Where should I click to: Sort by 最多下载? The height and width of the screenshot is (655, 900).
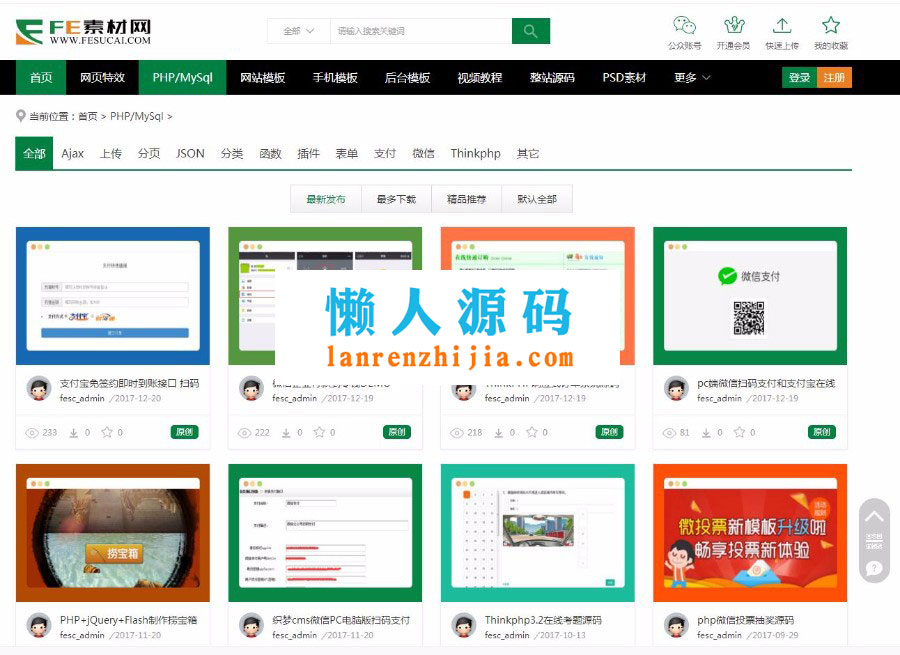click(x=396, y=199)
